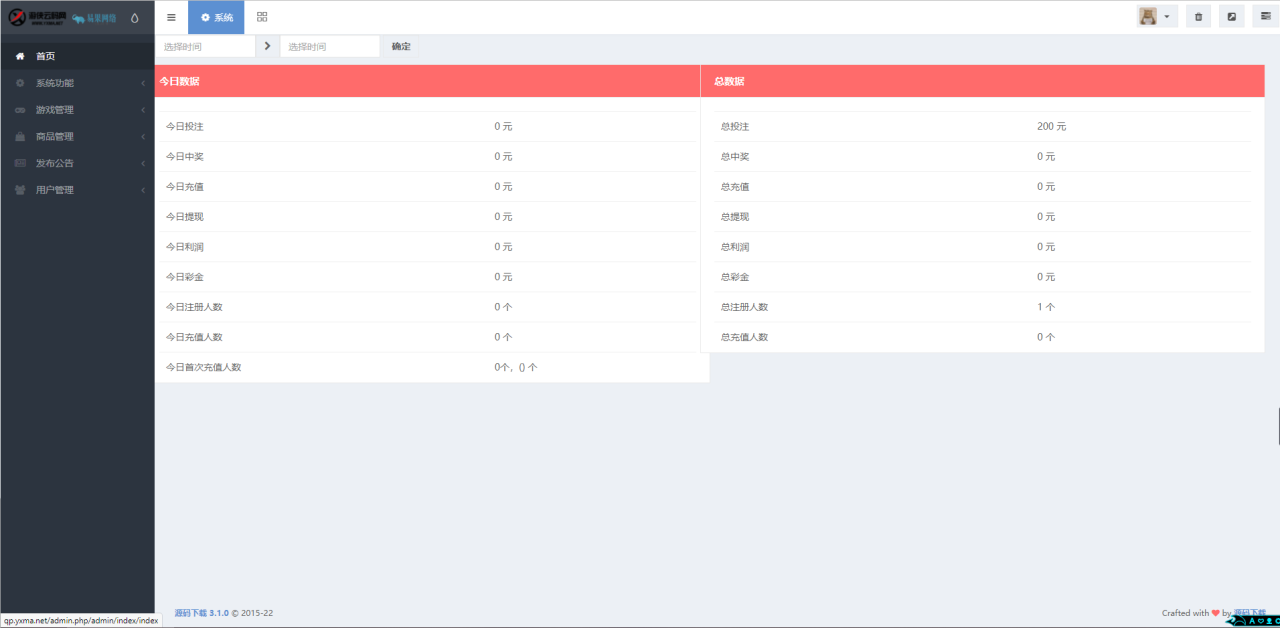Open the 源码下载 3.1.0 footer link

201,613
